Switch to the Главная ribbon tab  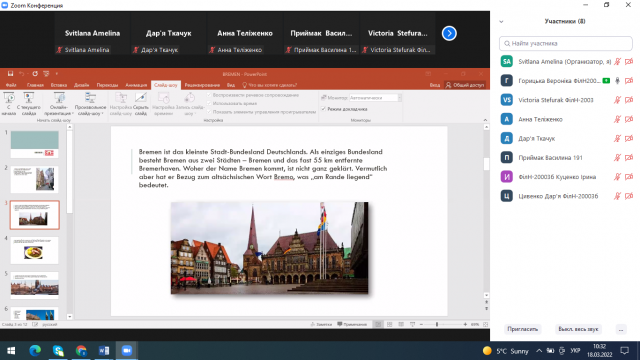pos(35,85)
